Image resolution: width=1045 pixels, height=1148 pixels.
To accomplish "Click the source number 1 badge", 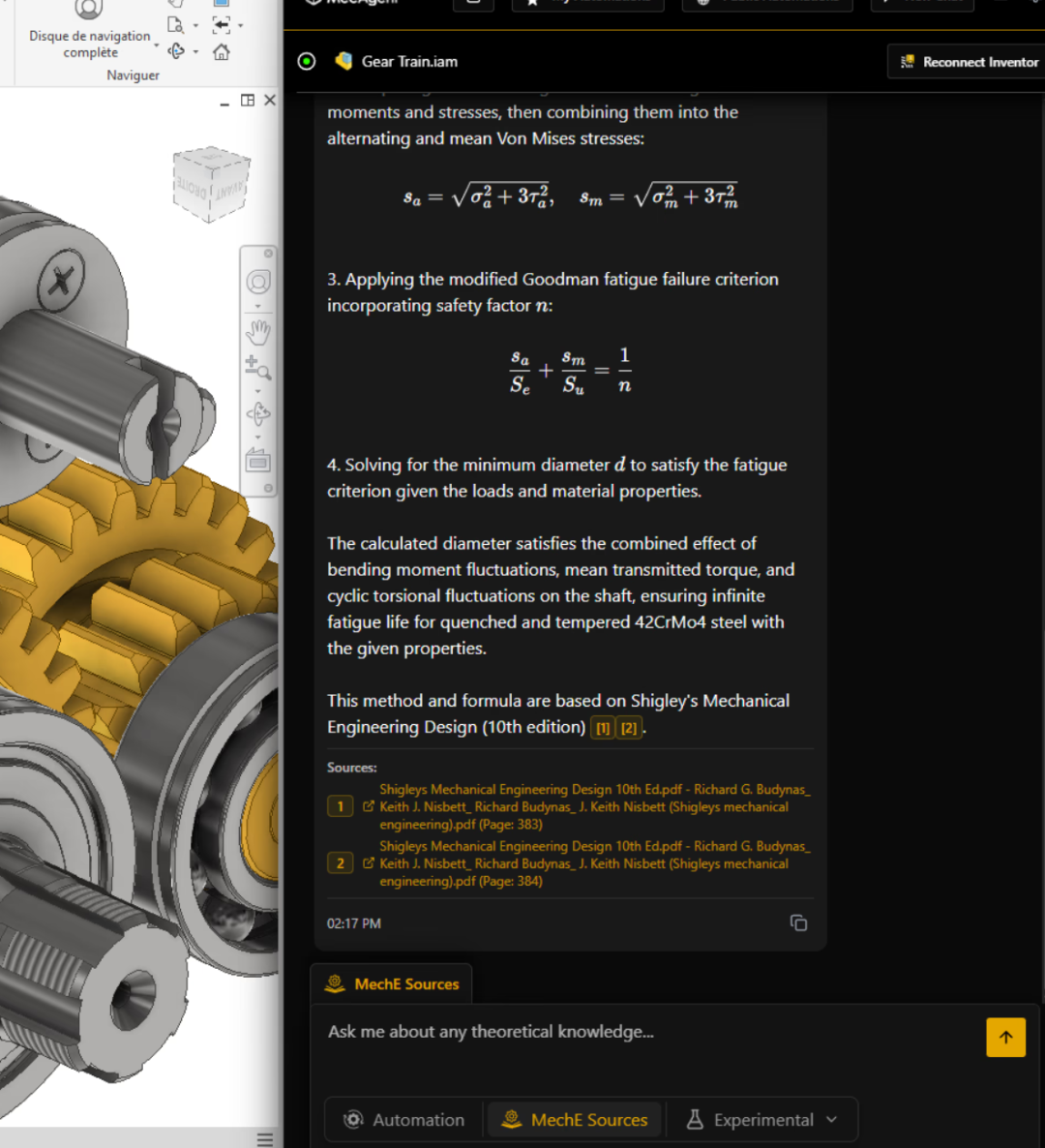I will tap(340, 806).
